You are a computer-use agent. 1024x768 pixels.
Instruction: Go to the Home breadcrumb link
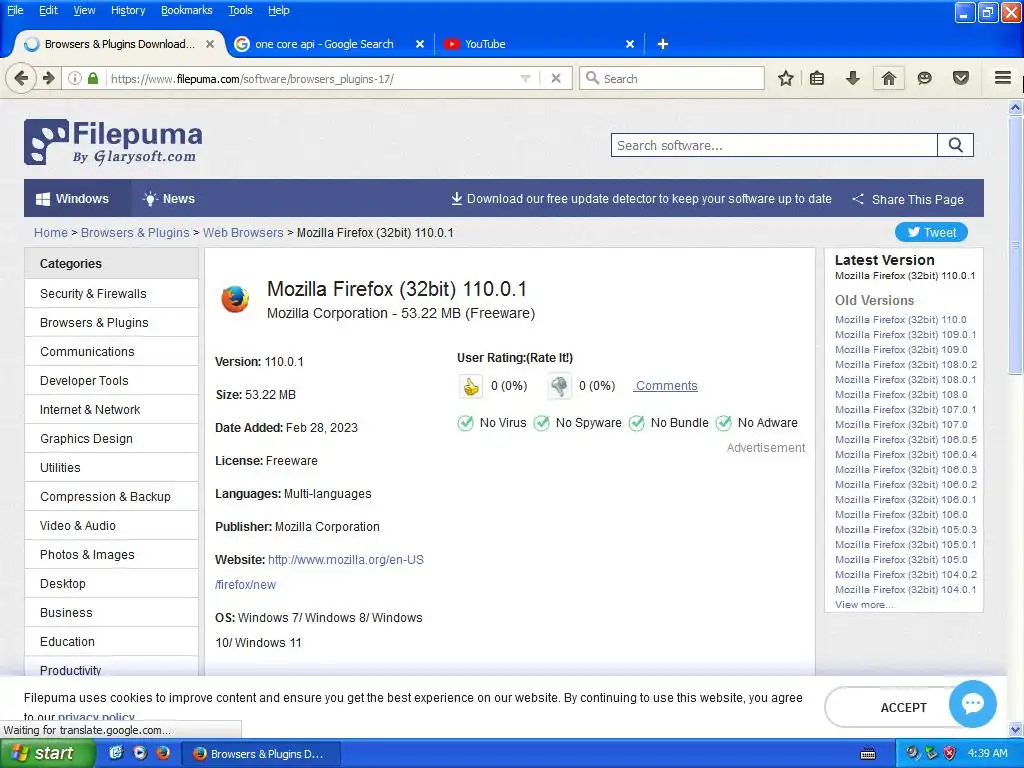coord(51,232)
